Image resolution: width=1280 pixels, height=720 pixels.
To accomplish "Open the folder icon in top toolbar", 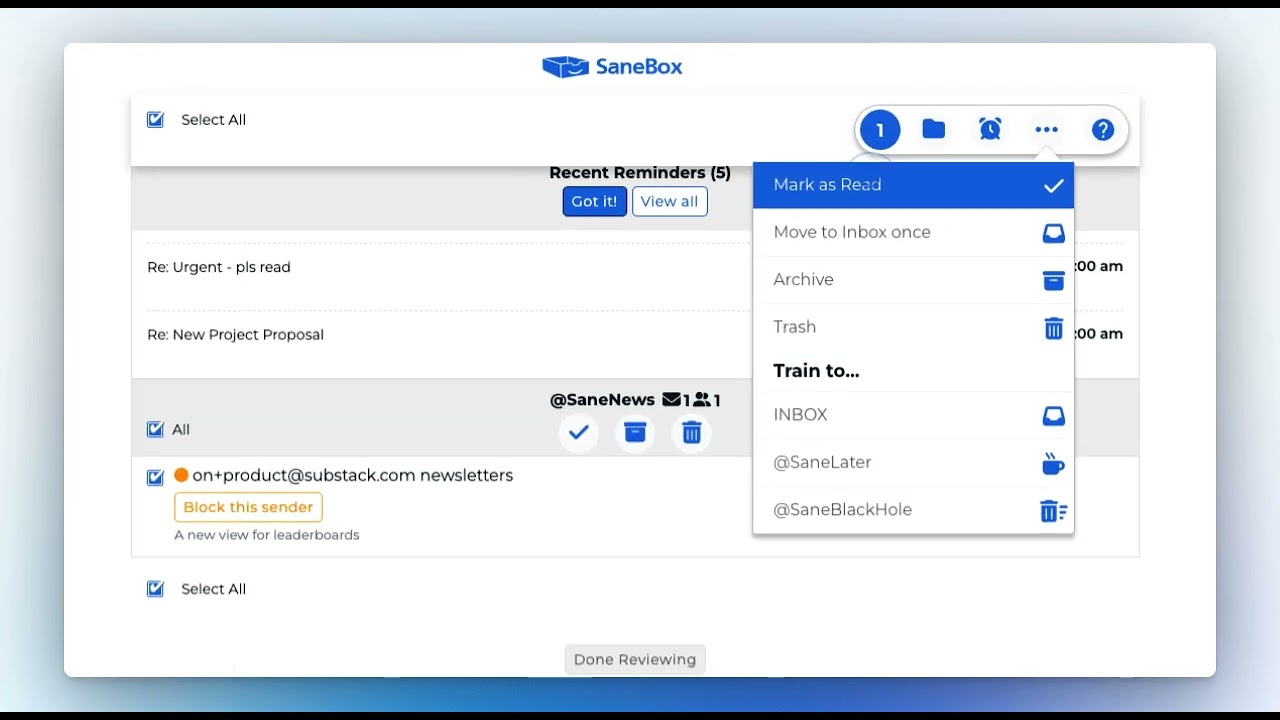I will click(x=934, y=129).
